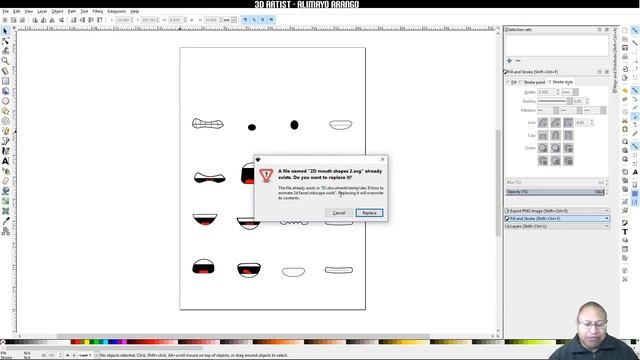Open the File menu
Screen dimensions: 640x360
click(x=5, y=11)
